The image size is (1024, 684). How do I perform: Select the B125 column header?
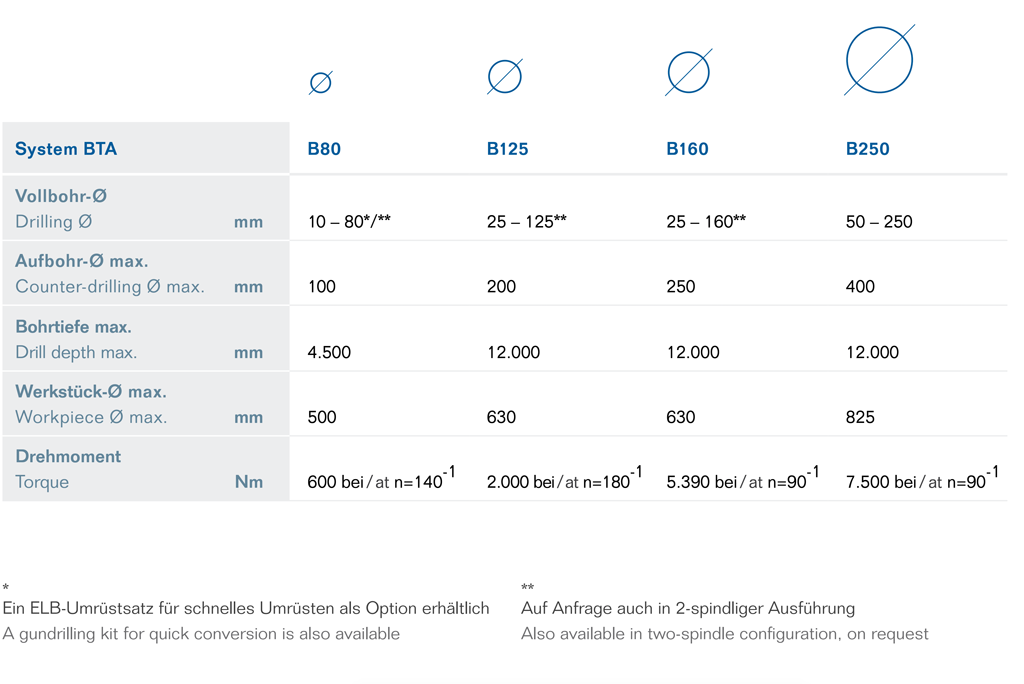pos(507,149)
